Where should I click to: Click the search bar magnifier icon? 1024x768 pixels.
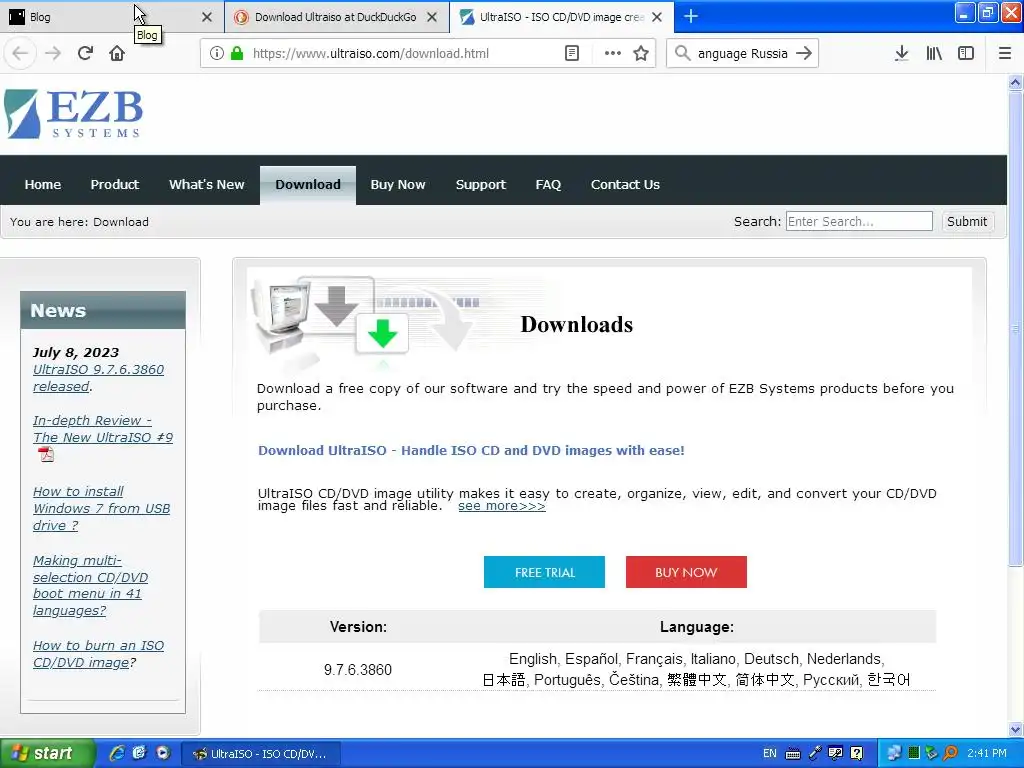(682, 53)
